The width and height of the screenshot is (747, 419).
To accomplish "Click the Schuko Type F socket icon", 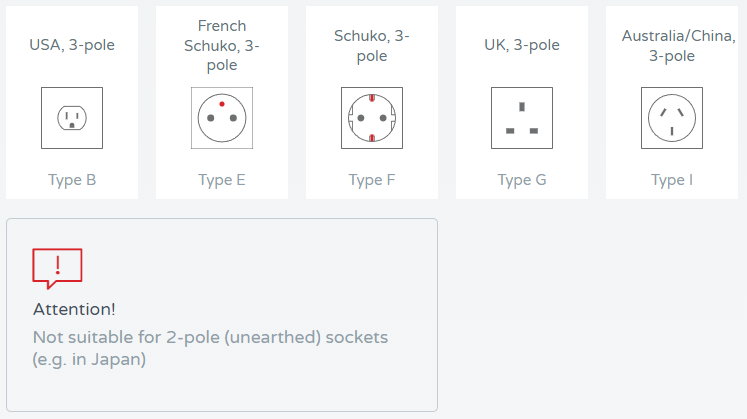I will (x=372, y=118).
